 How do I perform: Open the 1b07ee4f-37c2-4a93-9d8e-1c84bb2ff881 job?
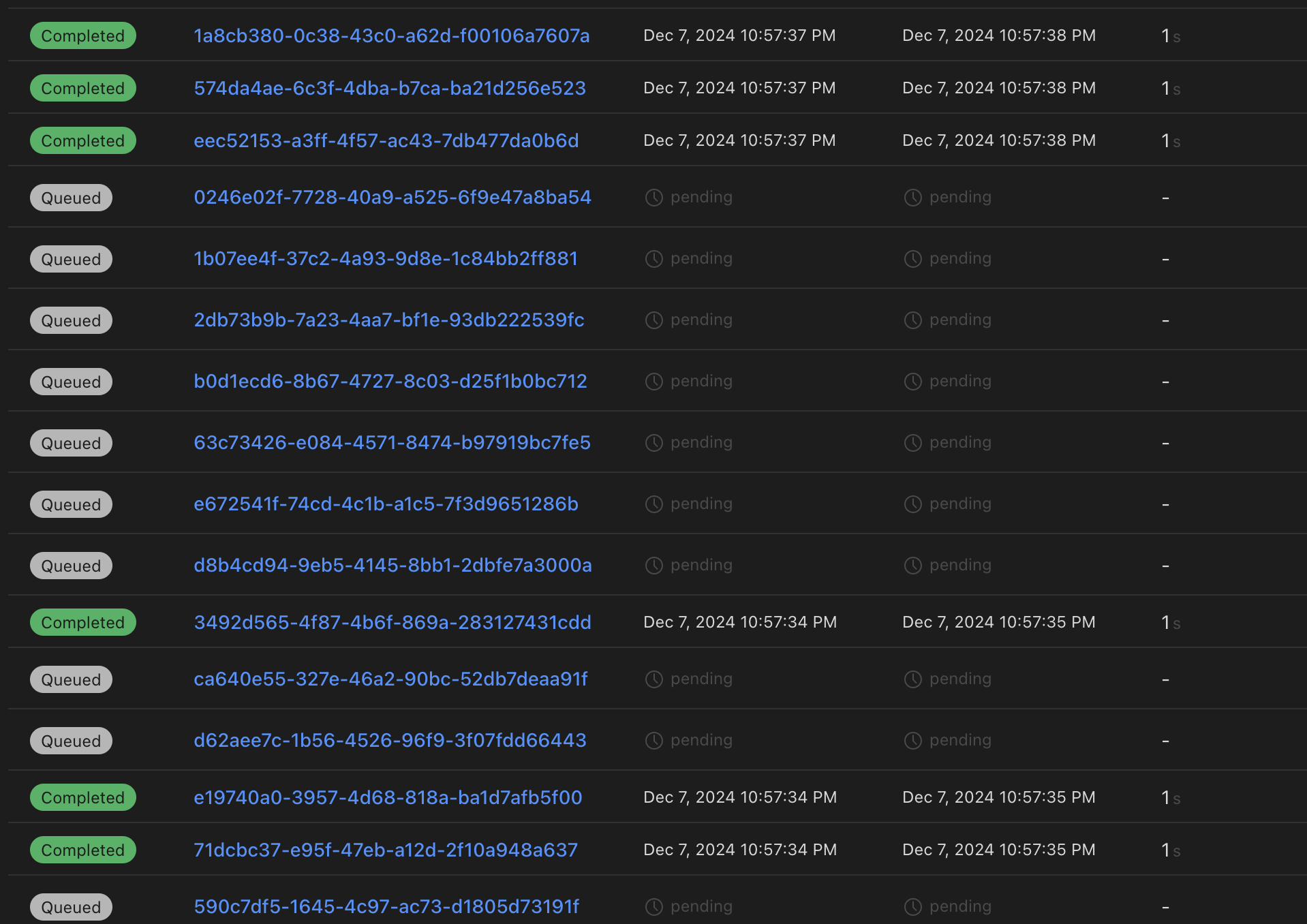coord(386,258)
